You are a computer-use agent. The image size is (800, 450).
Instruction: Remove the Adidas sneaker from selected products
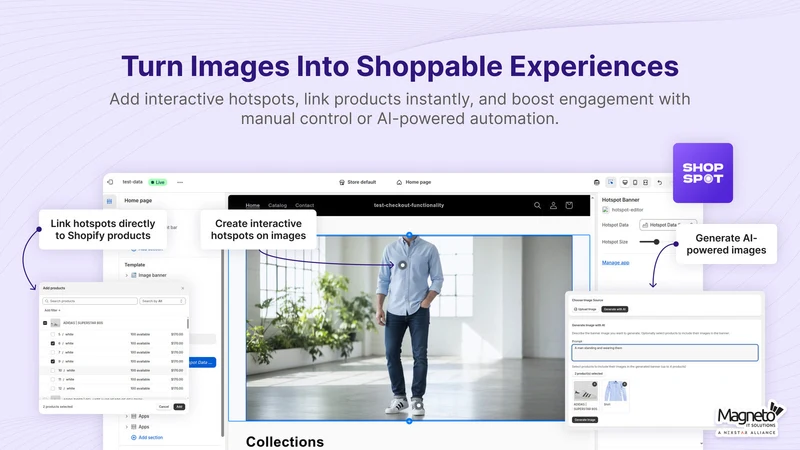(594, 384)
